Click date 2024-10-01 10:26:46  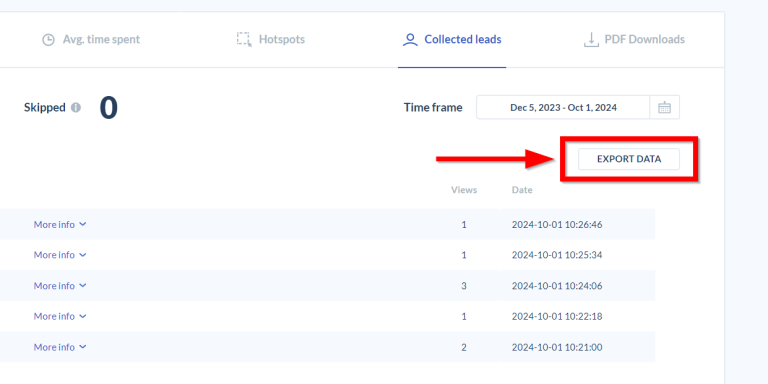click(557, 225)
